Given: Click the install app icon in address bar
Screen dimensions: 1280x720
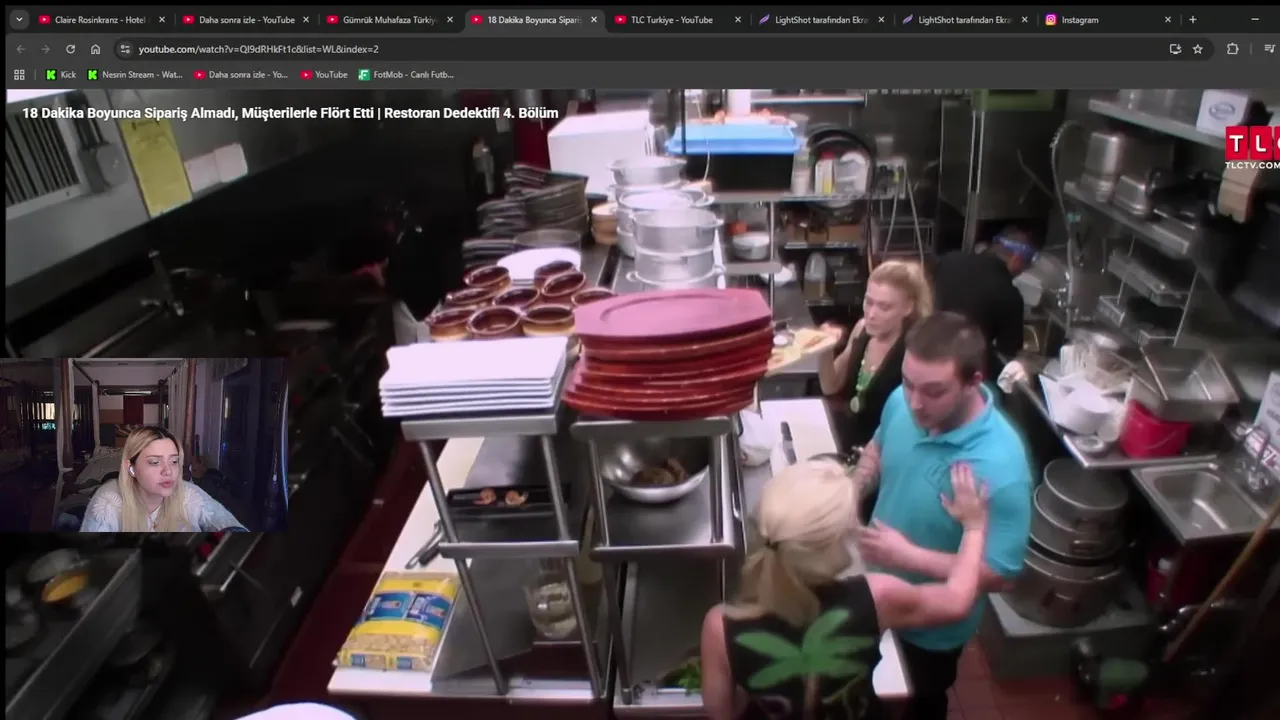Looking at the screenshot, I should (1175, 49).
